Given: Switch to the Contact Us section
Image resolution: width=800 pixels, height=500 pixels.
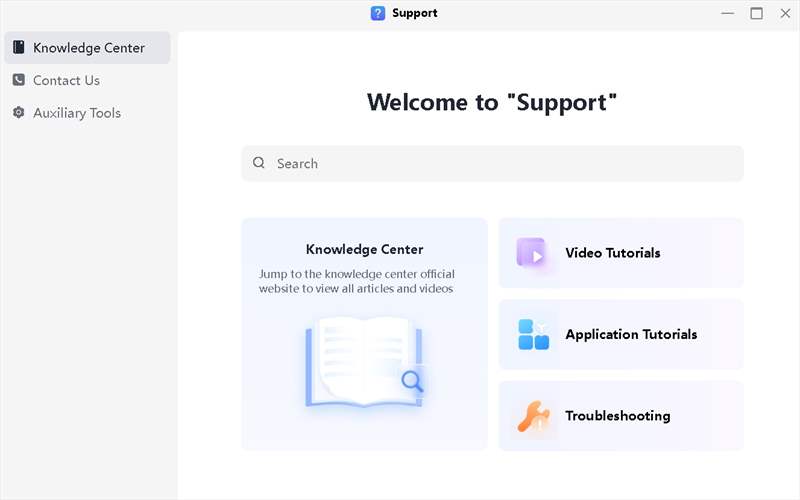Looking at the screenshot, I should tap(66, 80).
